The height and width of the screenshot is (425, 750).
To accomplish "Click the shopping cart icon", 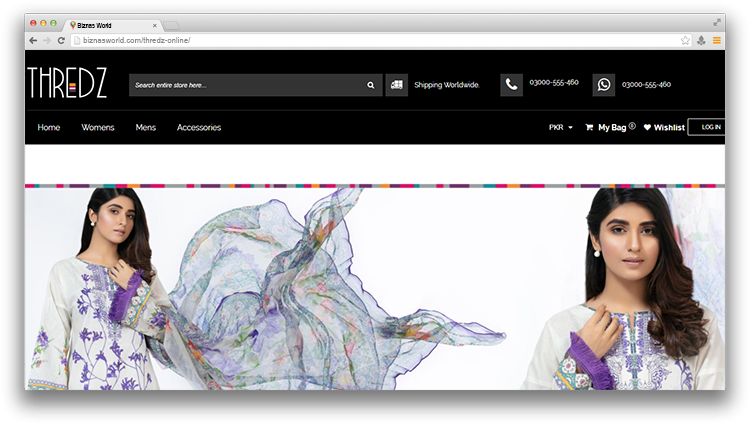I will click(x=589, y=127).
